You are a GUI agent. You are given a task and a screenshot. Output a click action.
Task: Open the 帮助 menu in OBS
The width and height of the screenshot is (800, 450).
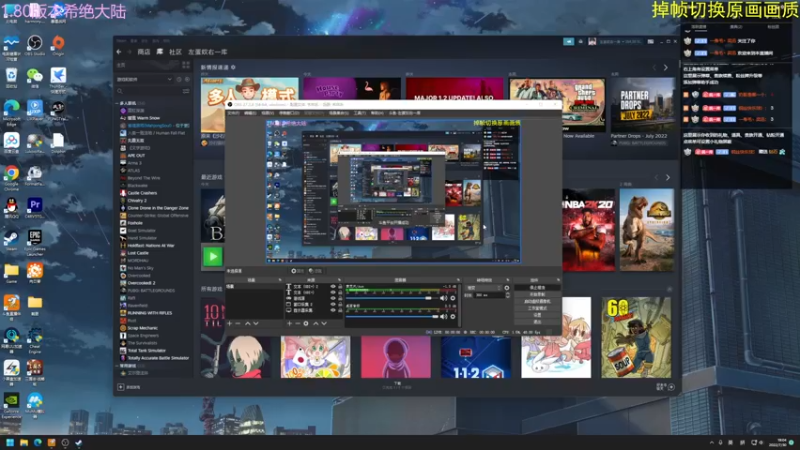tap(377, 113)
